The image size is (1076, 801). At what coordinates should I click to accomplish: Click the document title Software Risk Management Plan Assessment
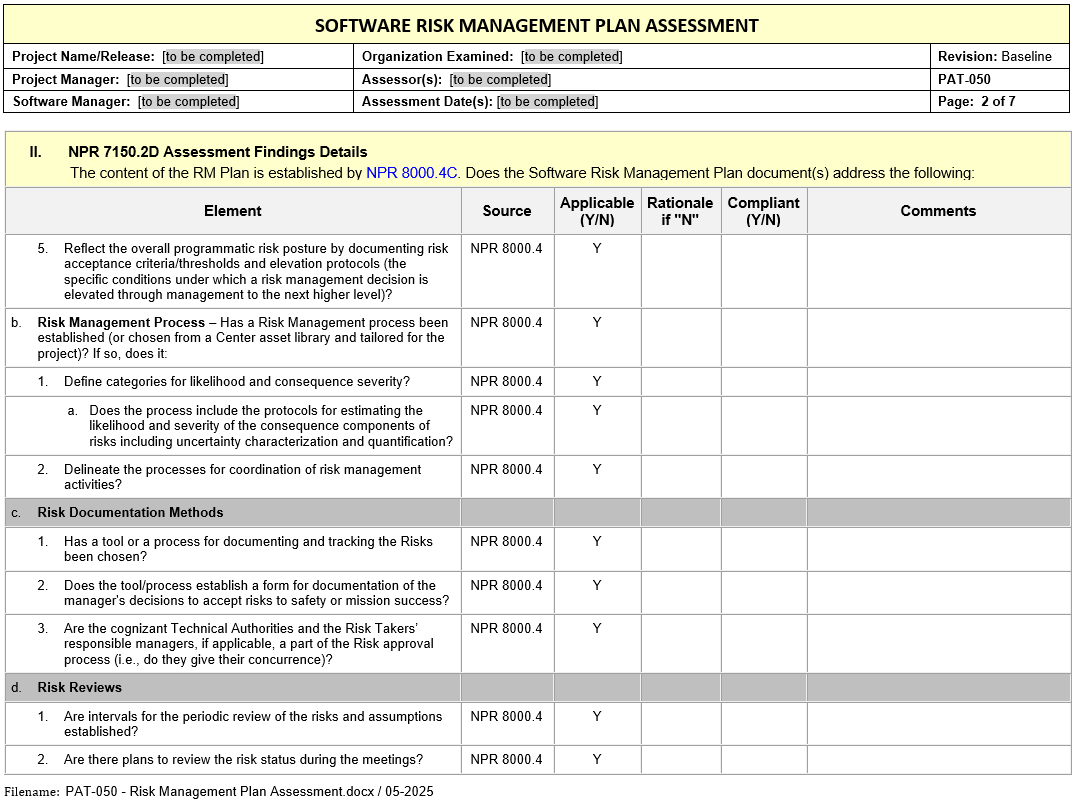[x=536, y=26]
